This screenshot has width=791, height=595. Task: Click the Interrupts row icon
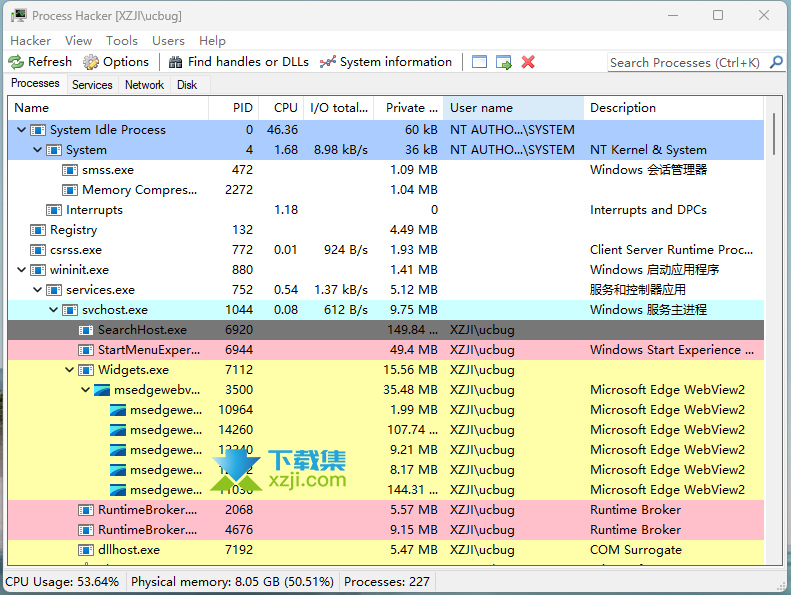click(x=54, y=210)
